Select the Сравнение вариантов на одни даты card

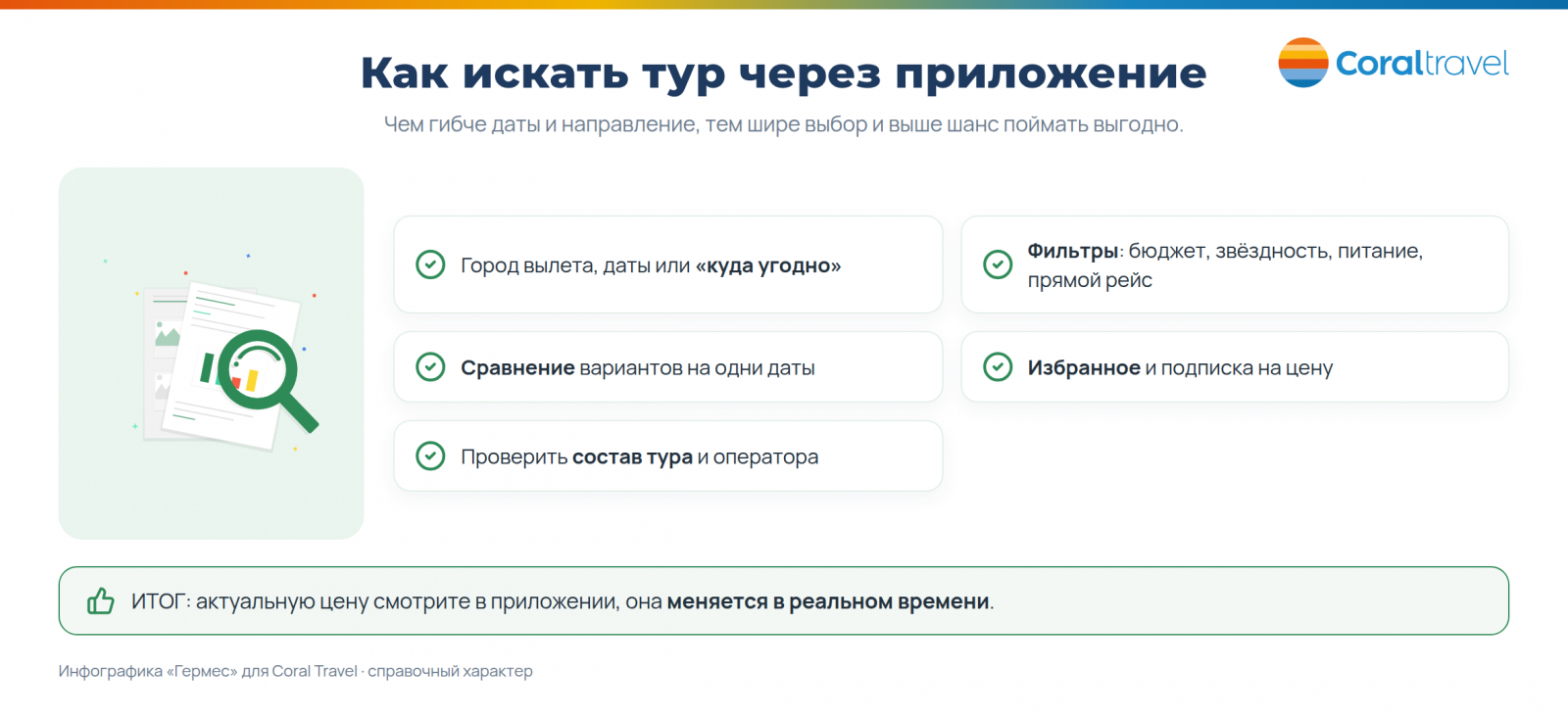[668, 367]
